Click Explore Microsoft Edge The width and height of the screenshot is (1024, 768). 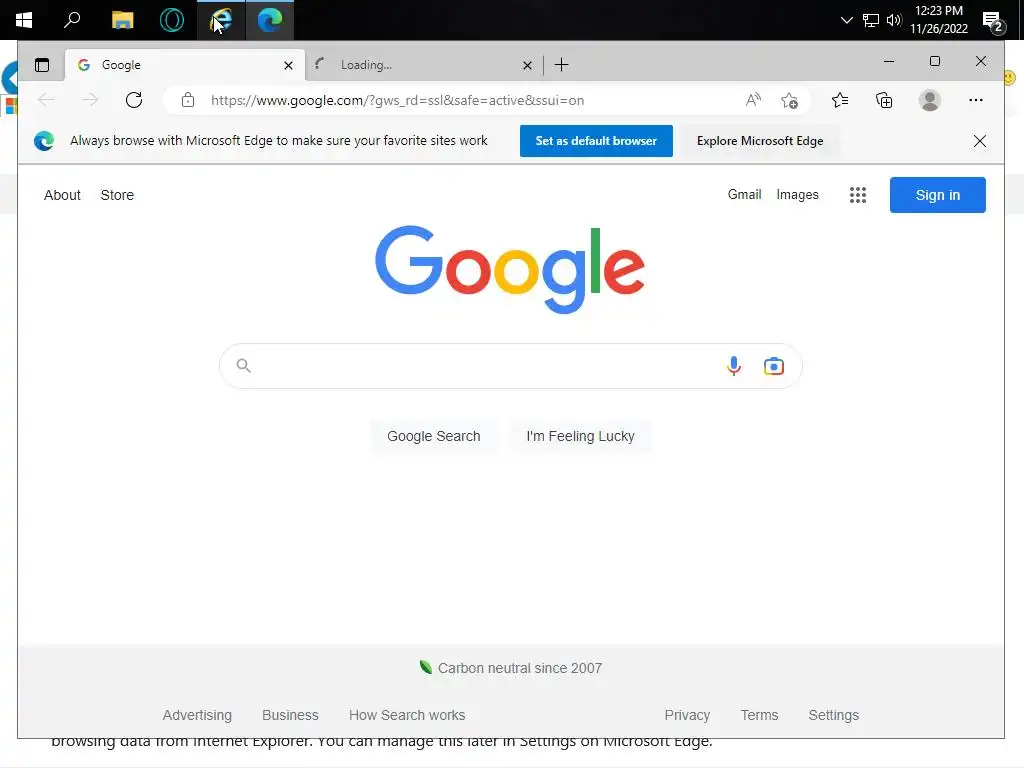pyautogui.click(x=760, y=141)
